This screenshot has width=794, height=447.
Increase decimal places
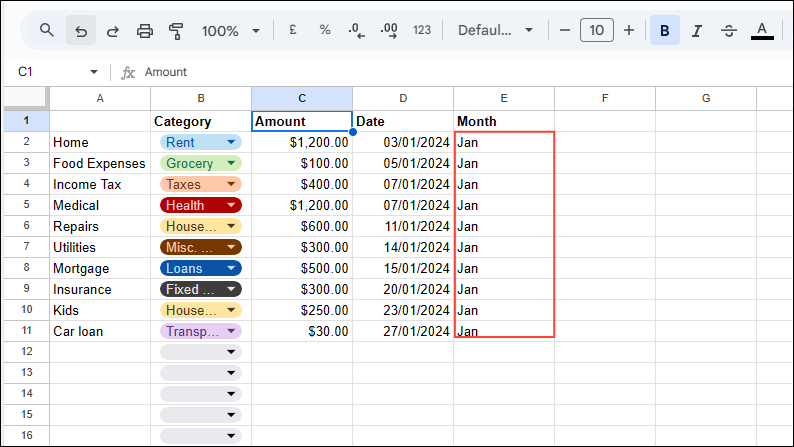click(x=389, y=31)
